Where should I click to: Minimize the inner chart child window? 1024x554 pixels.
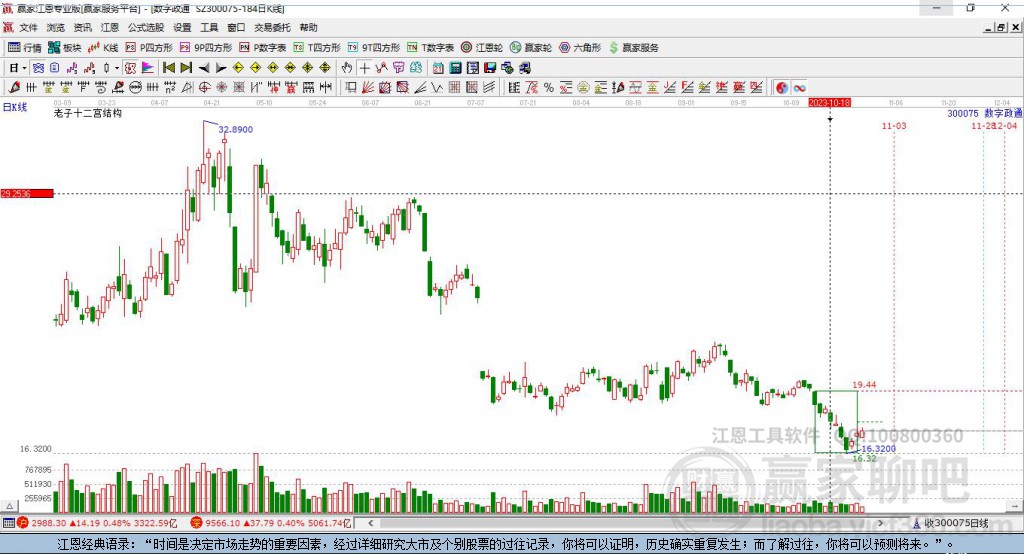coord(989,27)
